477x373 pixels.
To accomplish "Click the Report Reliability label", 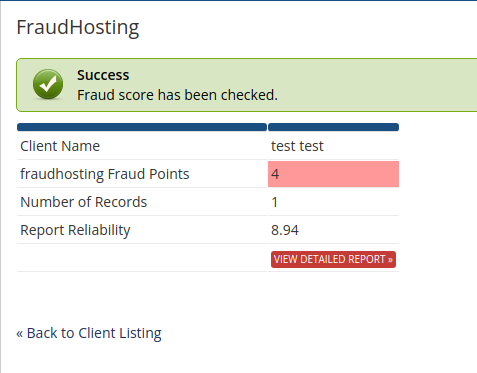I will point(75,230).
